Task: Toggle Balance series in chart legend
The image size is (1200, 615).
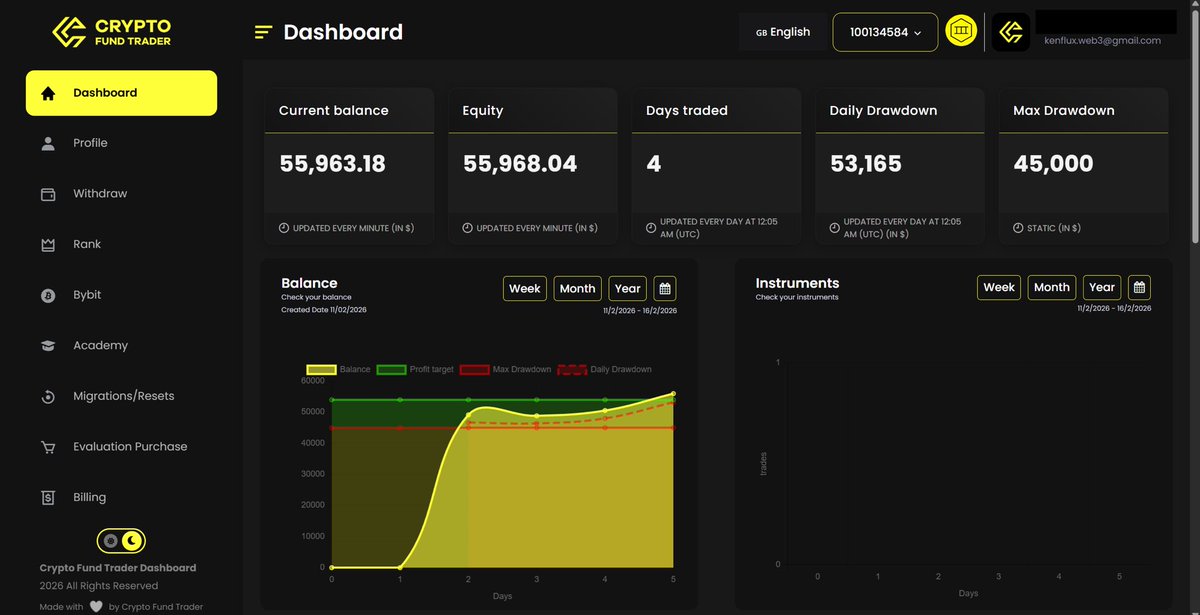Action: (338, 370)
